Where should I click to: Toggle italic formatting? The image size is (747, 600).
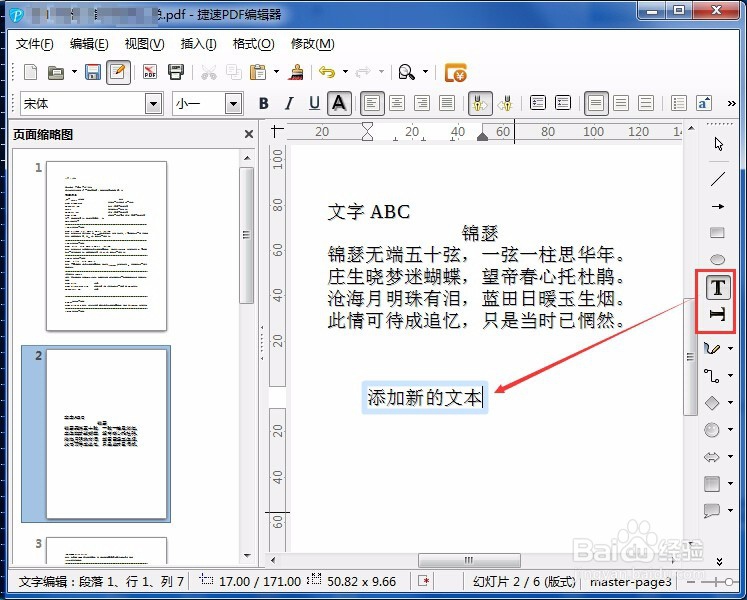pos(289,103)
